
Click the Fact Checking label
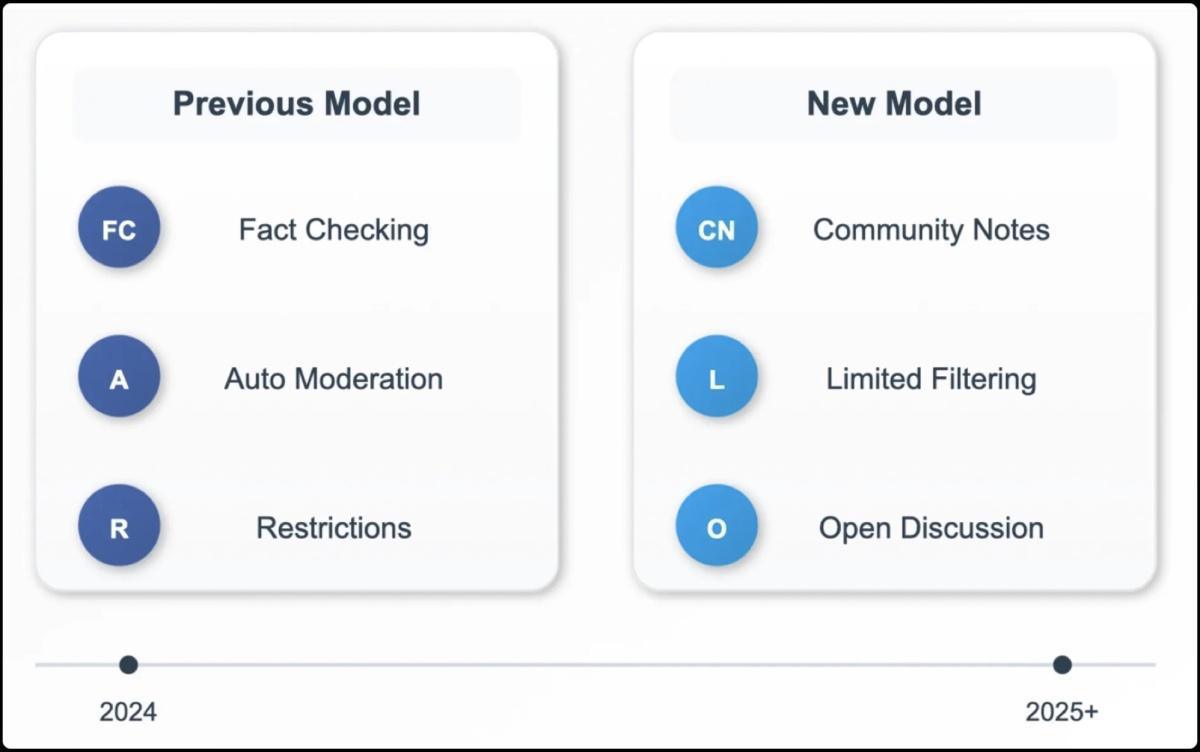(x=333, y=230)
